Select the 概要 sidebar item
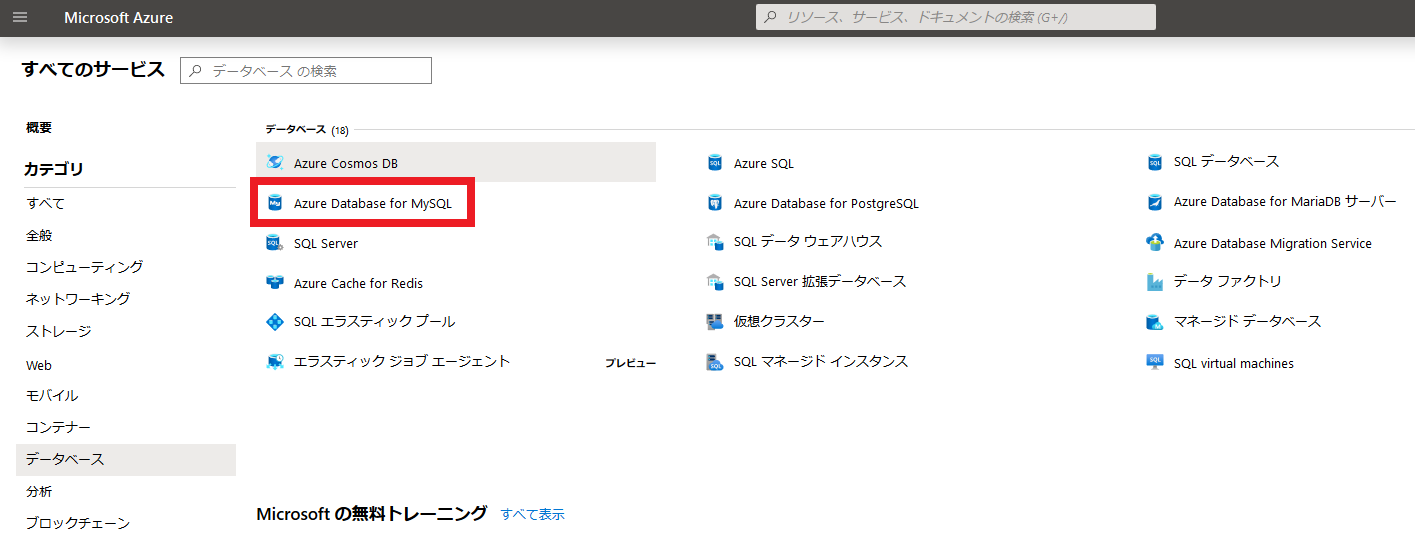1415x537 pixels. pos(39,128)
